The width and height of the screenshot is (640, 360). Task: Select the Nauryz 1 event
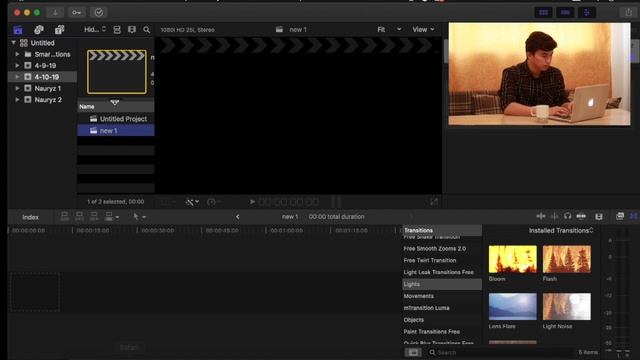click(x=43, y=88)
